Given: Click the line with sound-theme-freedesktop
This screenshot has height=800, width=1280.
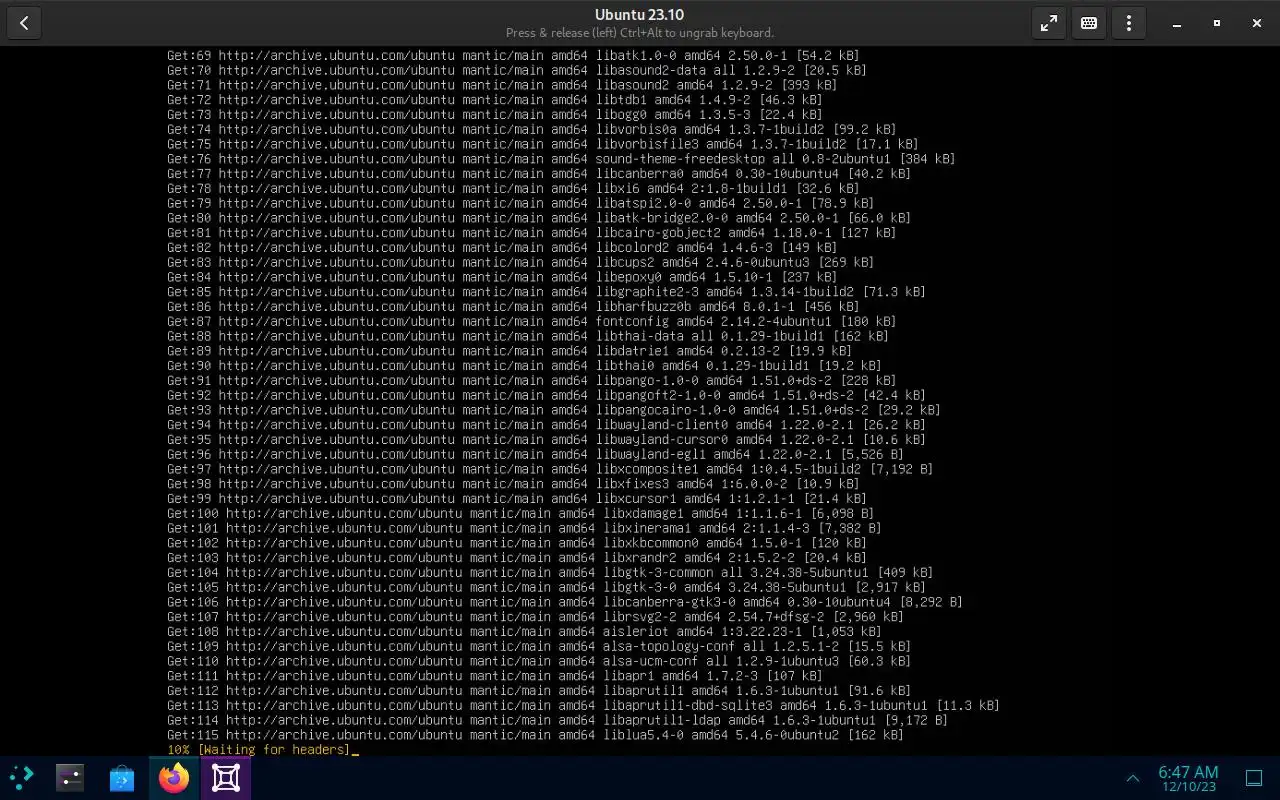Looking at the screenshot, I should tap(561, 158).
